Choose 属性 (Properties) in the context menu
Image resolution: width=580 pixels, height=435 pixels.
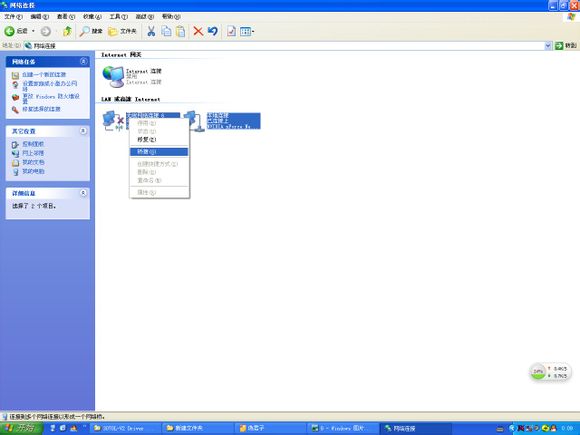coord(159,192)
